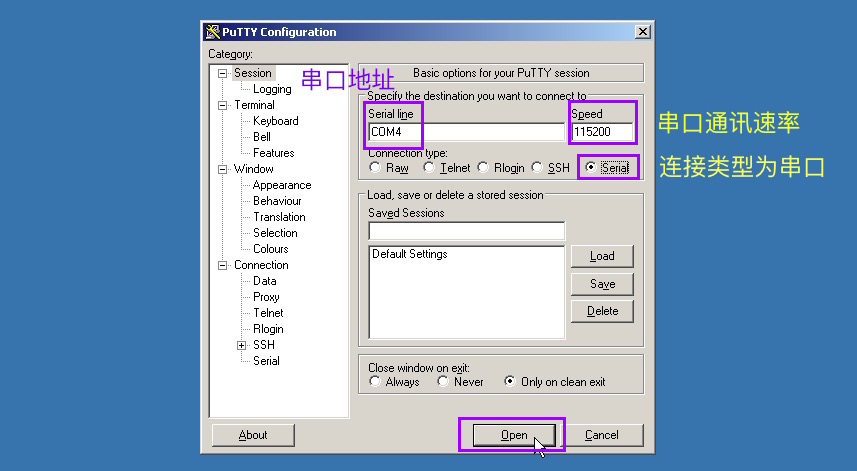This screenshot has width=857, height=471.
Task: Open Behaviour settings
Action: 277,201
